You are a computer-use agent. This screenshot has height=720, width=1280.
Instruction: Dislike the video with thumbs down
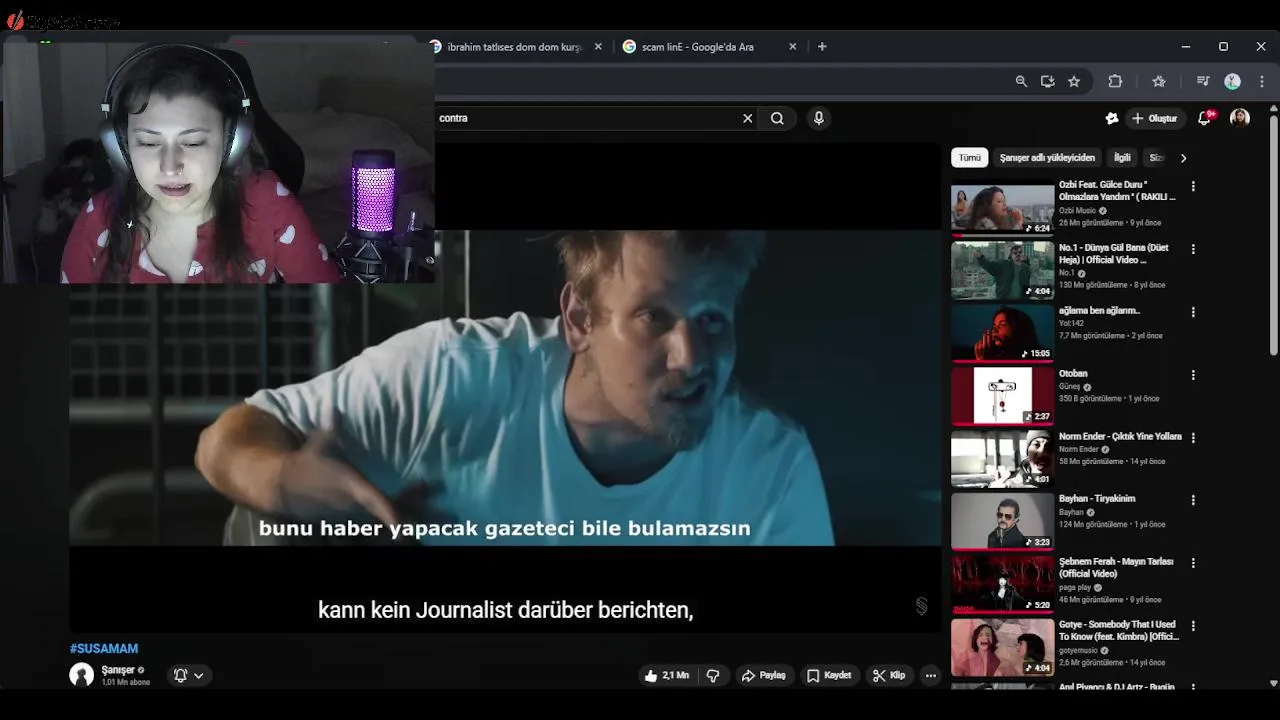[713, 676]
